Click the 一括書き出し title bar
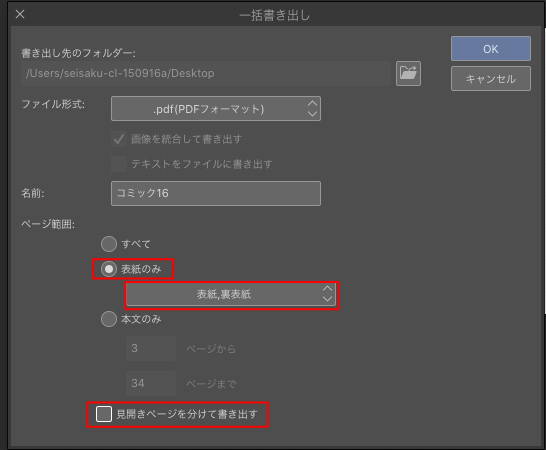 point(274,15)
